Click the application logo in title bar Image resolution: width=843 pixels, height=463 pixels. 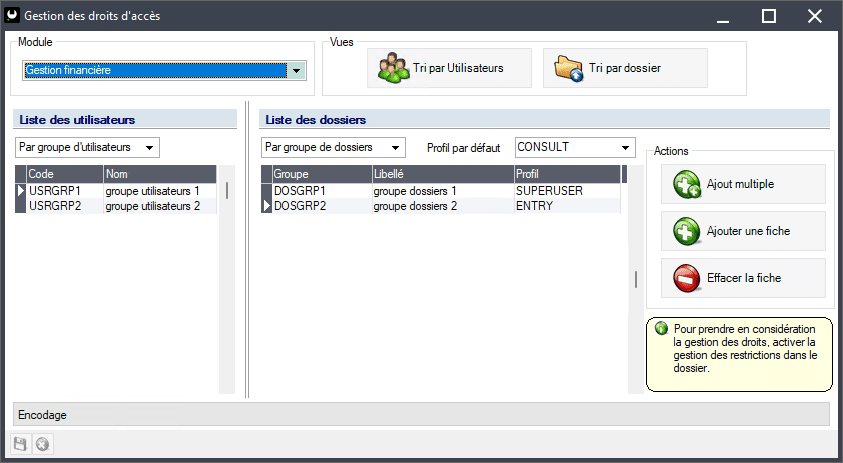(12, 16)
